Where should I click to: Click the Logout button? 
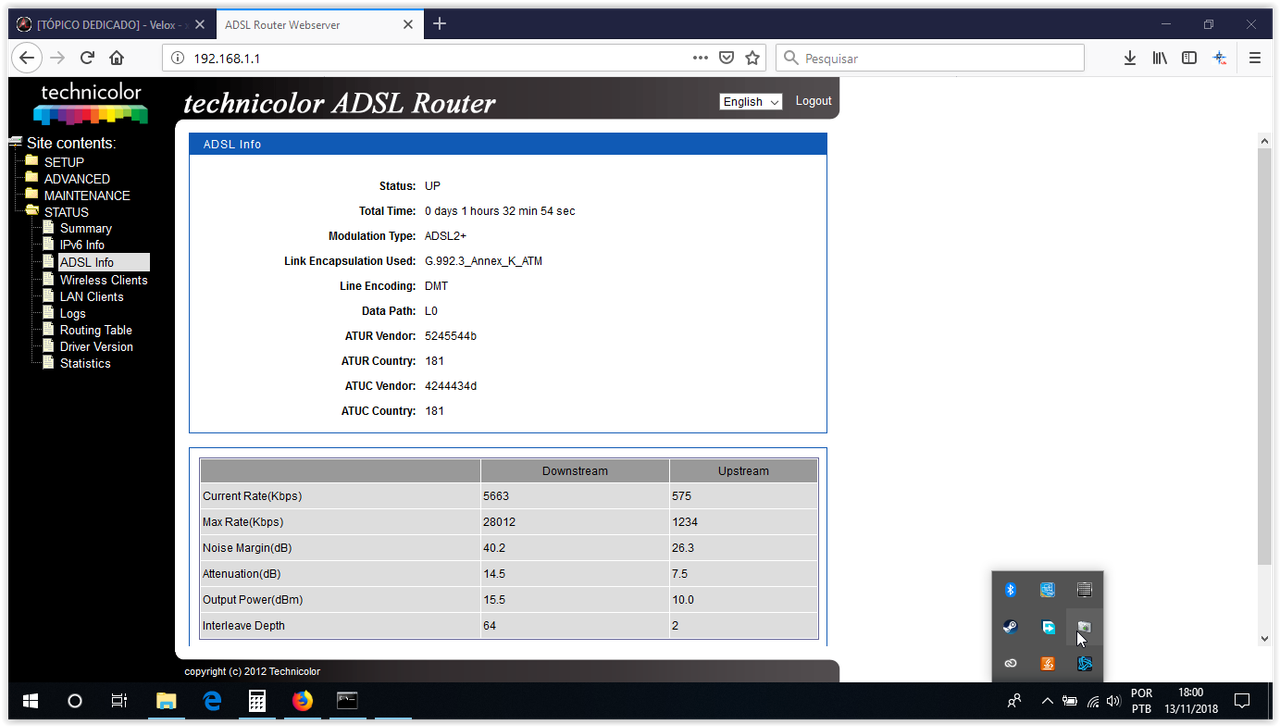click(813, 101)
